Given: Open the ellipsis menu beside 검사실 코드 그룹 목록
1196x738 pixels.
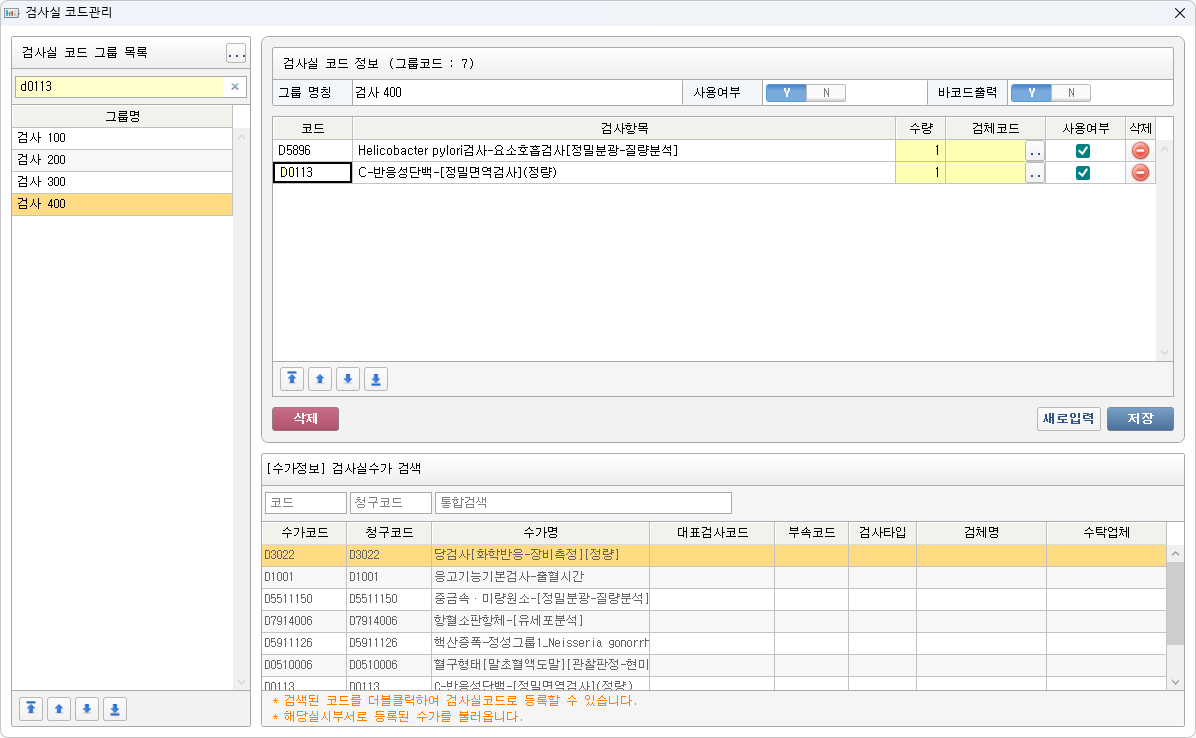Looking at the screenshot, I should pyautogui.click(x=236, y=53).
